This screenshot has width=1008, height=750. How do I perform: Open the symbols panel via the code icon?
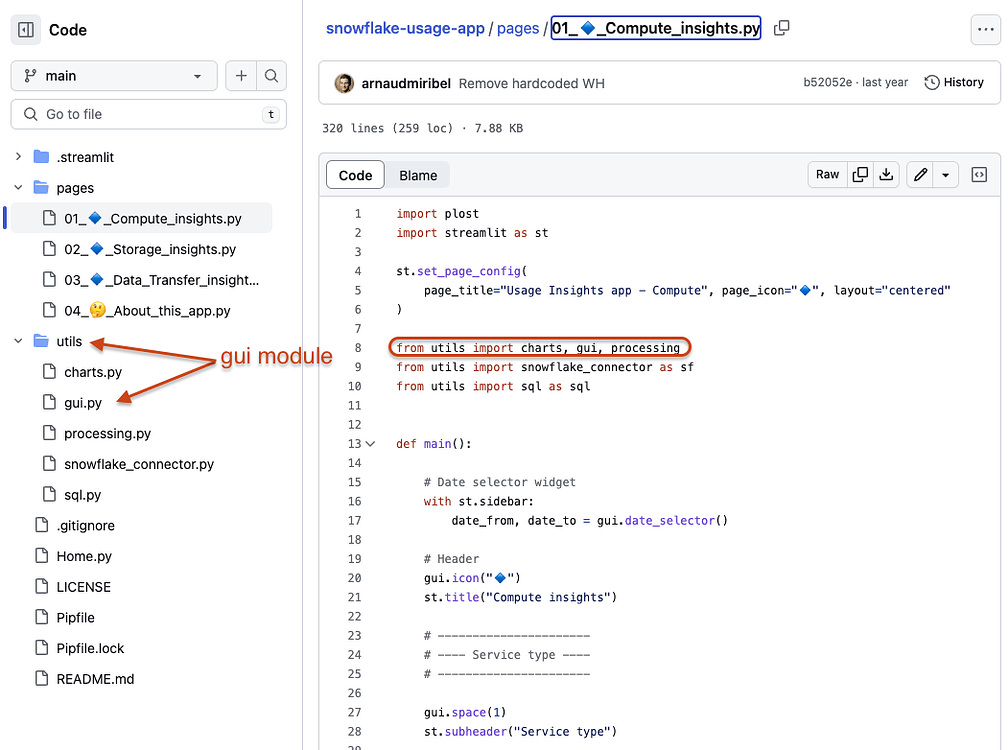point(978,174)
